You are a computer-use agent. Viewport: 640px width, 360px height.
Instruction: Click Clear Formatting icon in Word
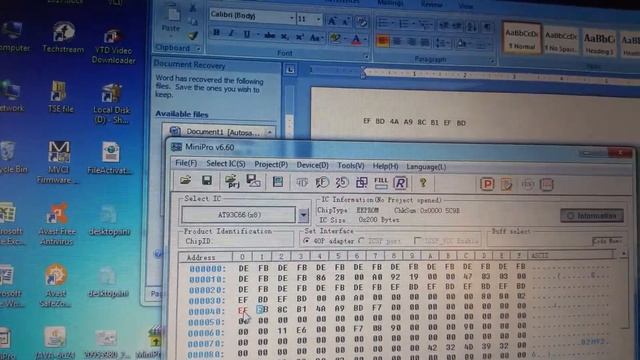point(361,21)
